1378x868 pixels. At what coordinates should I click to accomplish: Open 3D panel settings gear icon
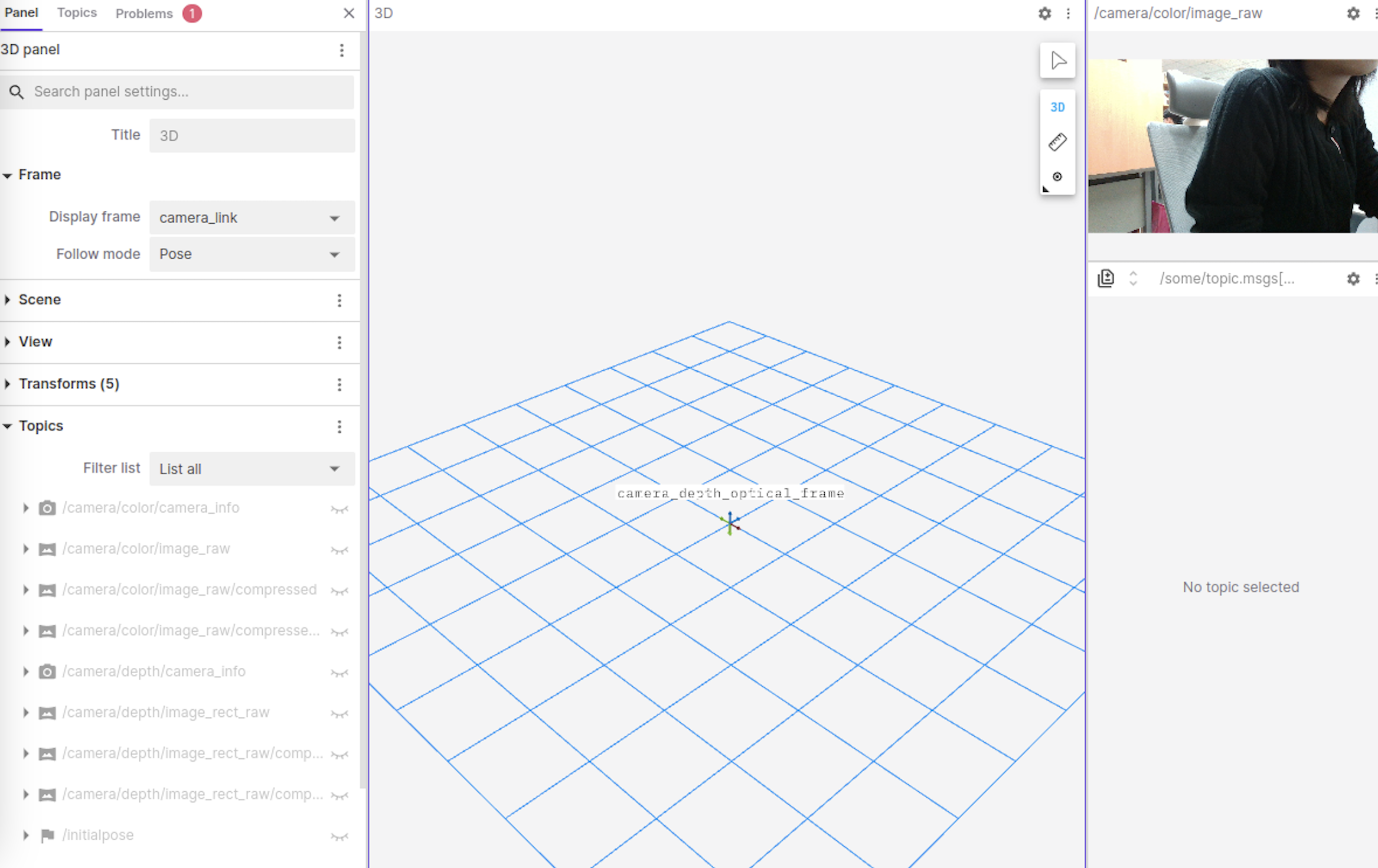1044,14
